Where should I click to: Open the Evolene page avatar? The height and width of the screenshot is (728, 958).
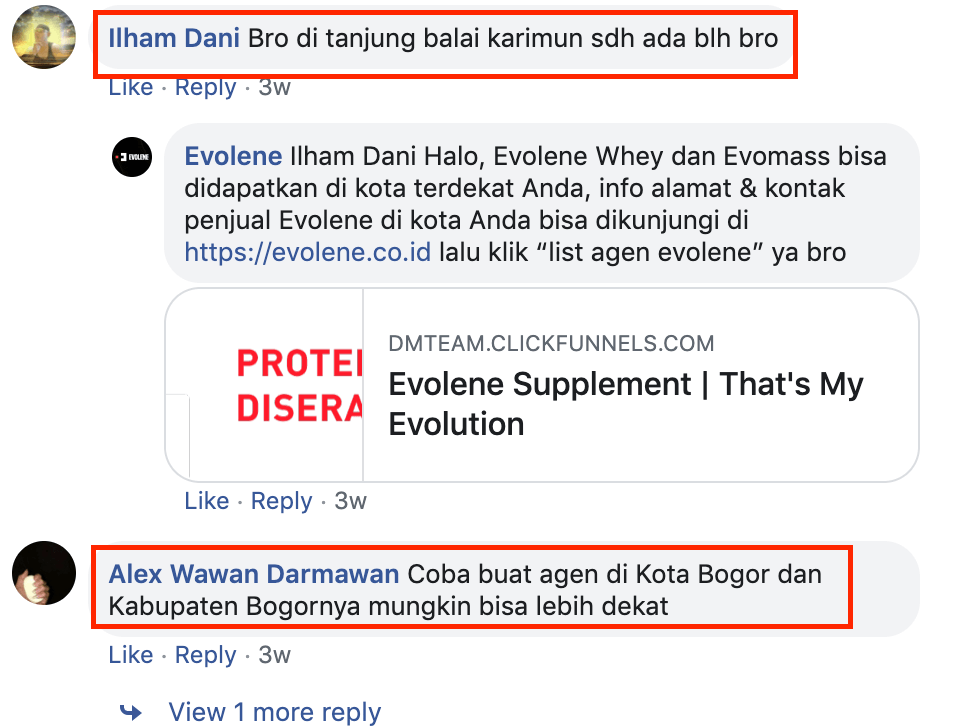132,157
